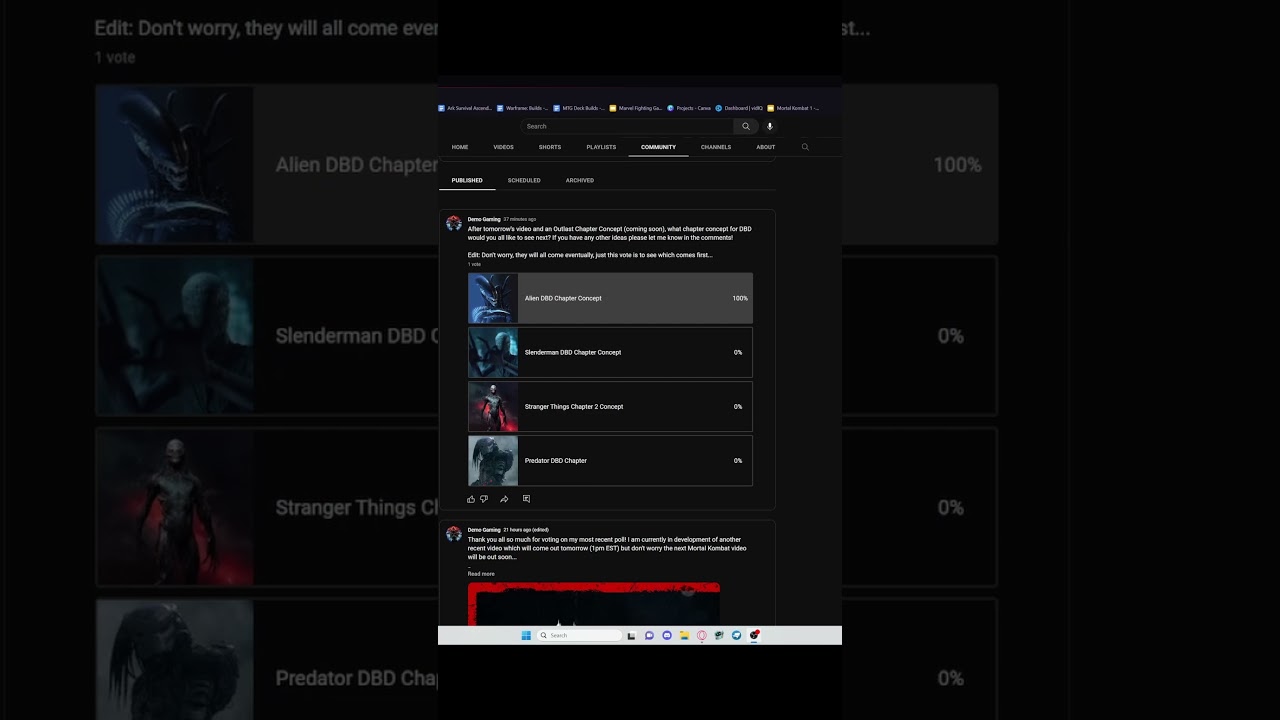Show SCHEDULED posts tab
Viewport: 1280px width, 720px height.
524,180
